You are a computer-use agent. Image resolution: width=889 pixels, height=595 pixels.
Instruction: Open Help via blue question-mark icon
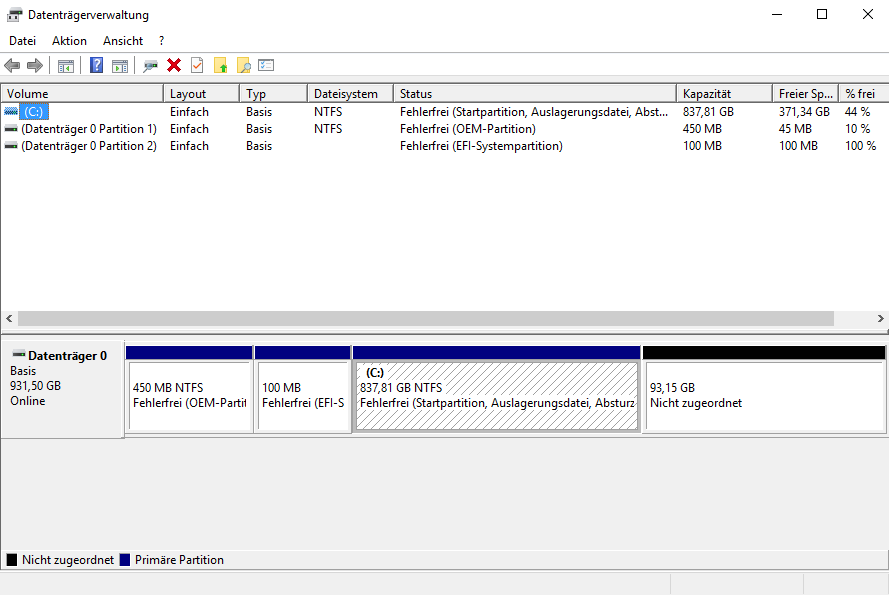(x=96, y=65)
